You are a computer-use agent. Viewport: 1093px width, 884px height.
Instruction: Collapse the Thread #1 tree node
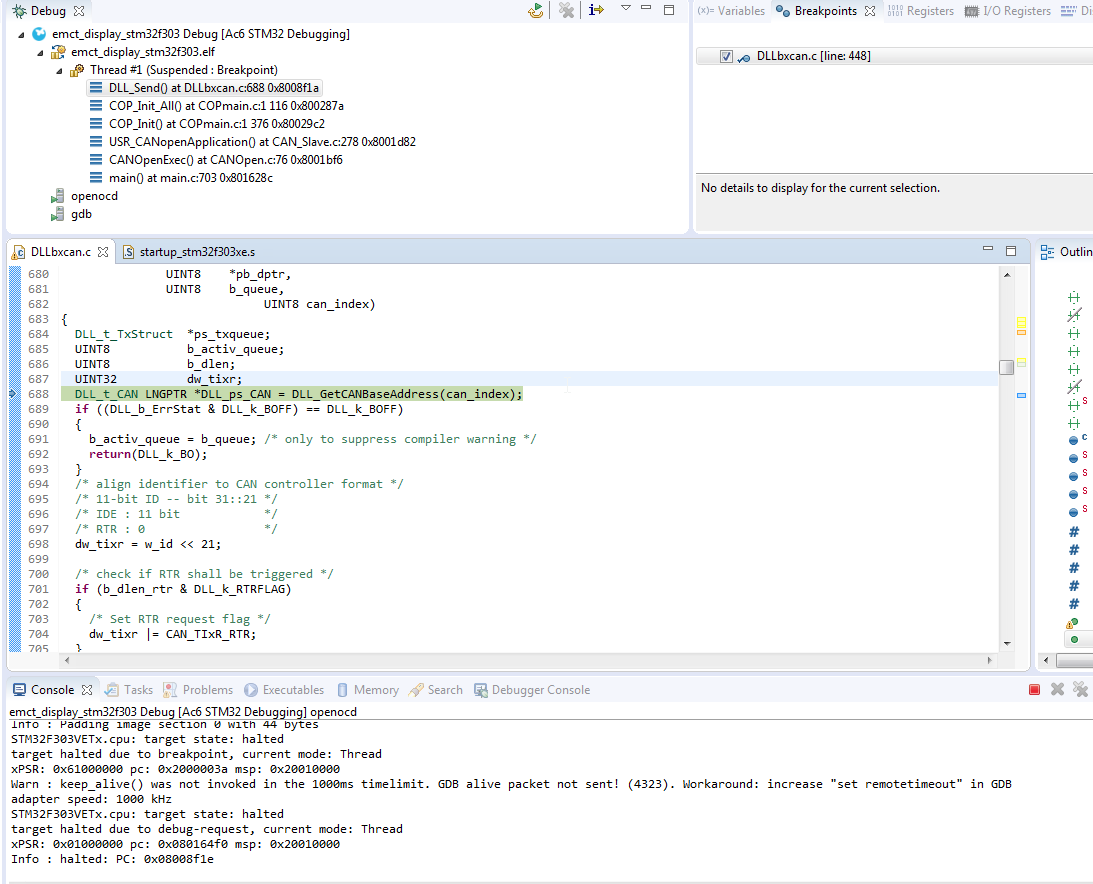(59, 71)
